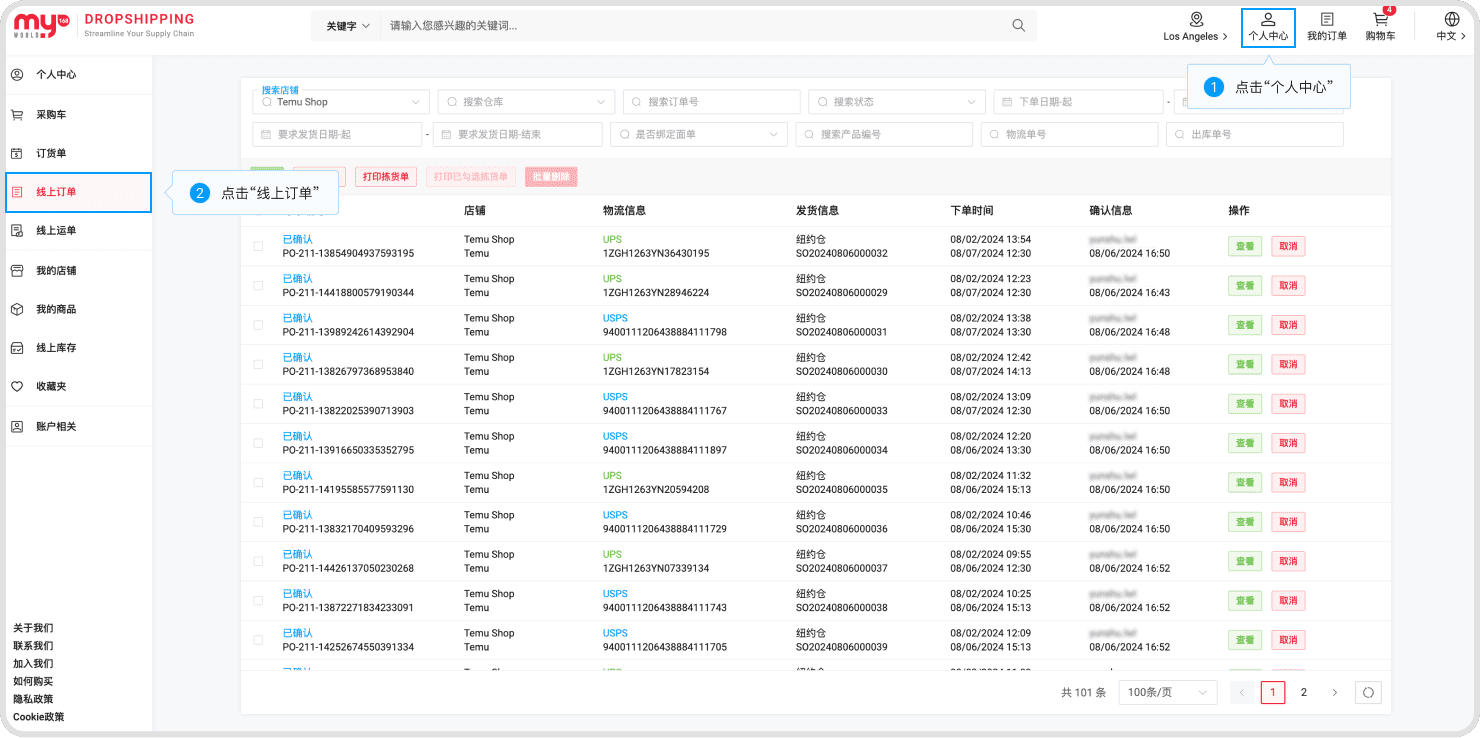Click the 打印已勾选拣货单 button
Image resolution: width=1480 pixels, height=738 pixels.
coord(472,177)
